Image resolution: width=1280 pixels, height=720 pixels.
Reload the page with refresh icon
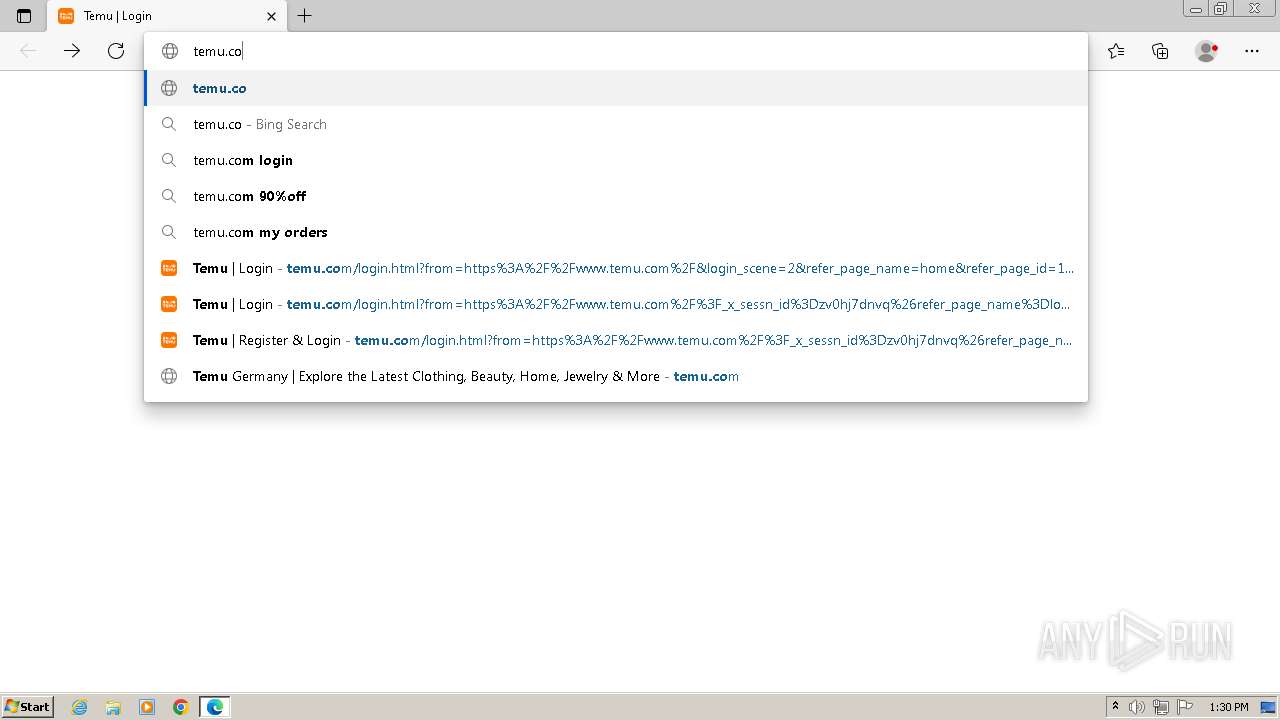click(116, 51)
